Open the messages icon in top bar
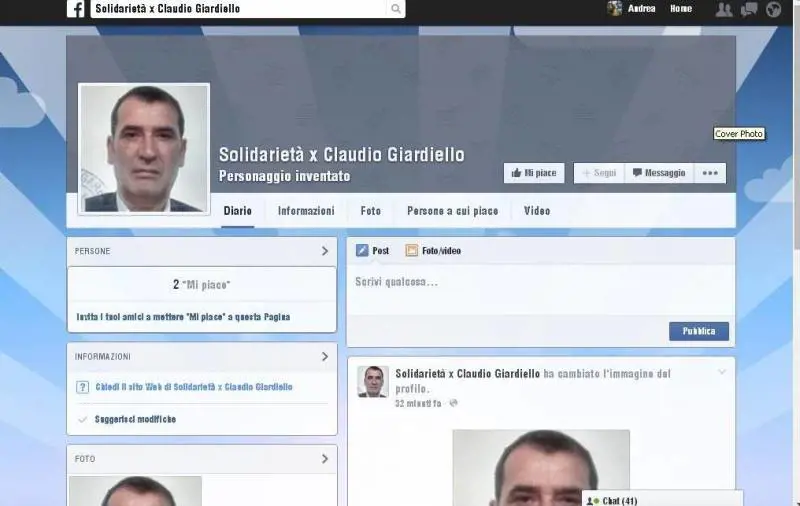 tap(748, 9)
